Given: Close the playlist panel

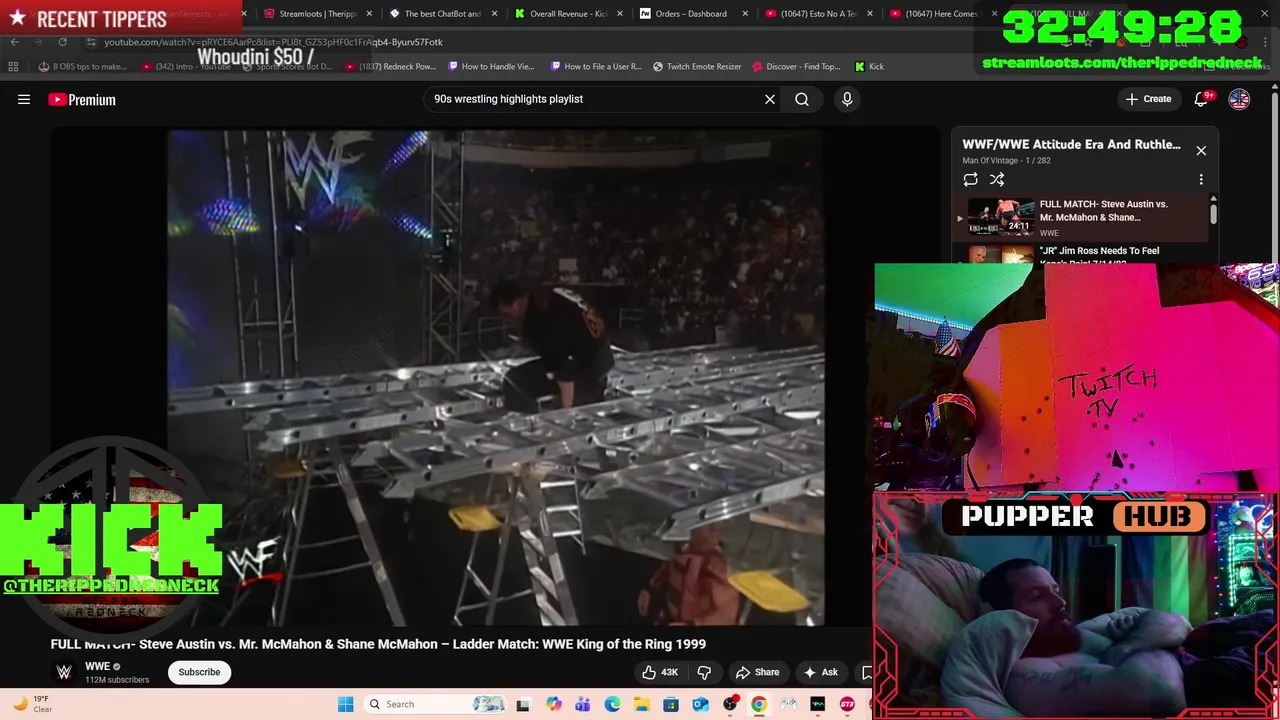Looking at the screenshot, I should (1201, 150).
